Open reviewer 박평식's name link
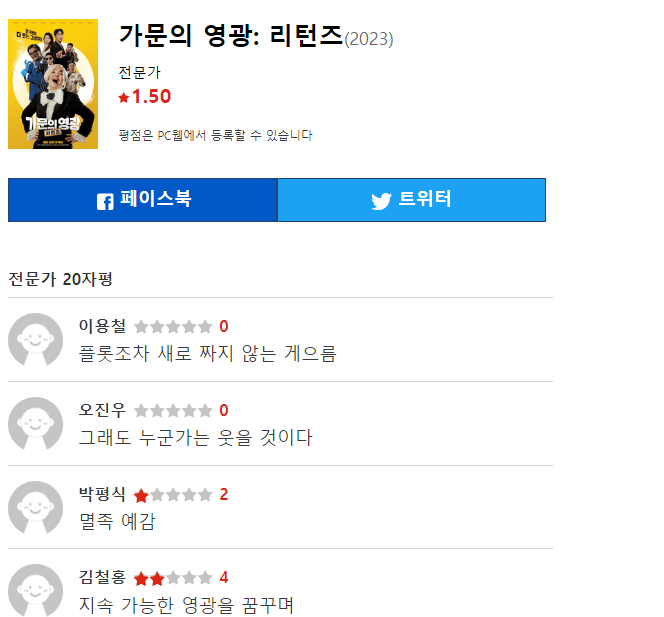This screenshot has width=664, height=617. [102, 494]
